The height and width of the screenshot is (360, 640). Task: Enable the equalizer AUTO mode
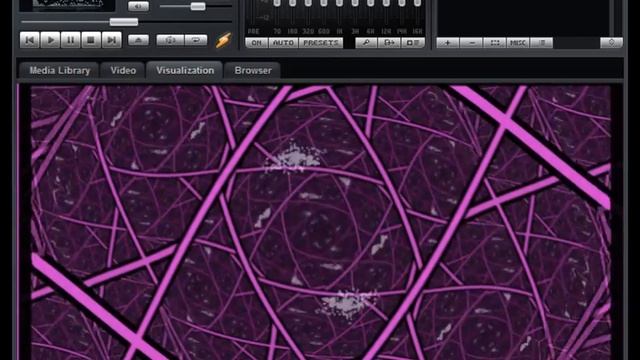pos(283,43)
